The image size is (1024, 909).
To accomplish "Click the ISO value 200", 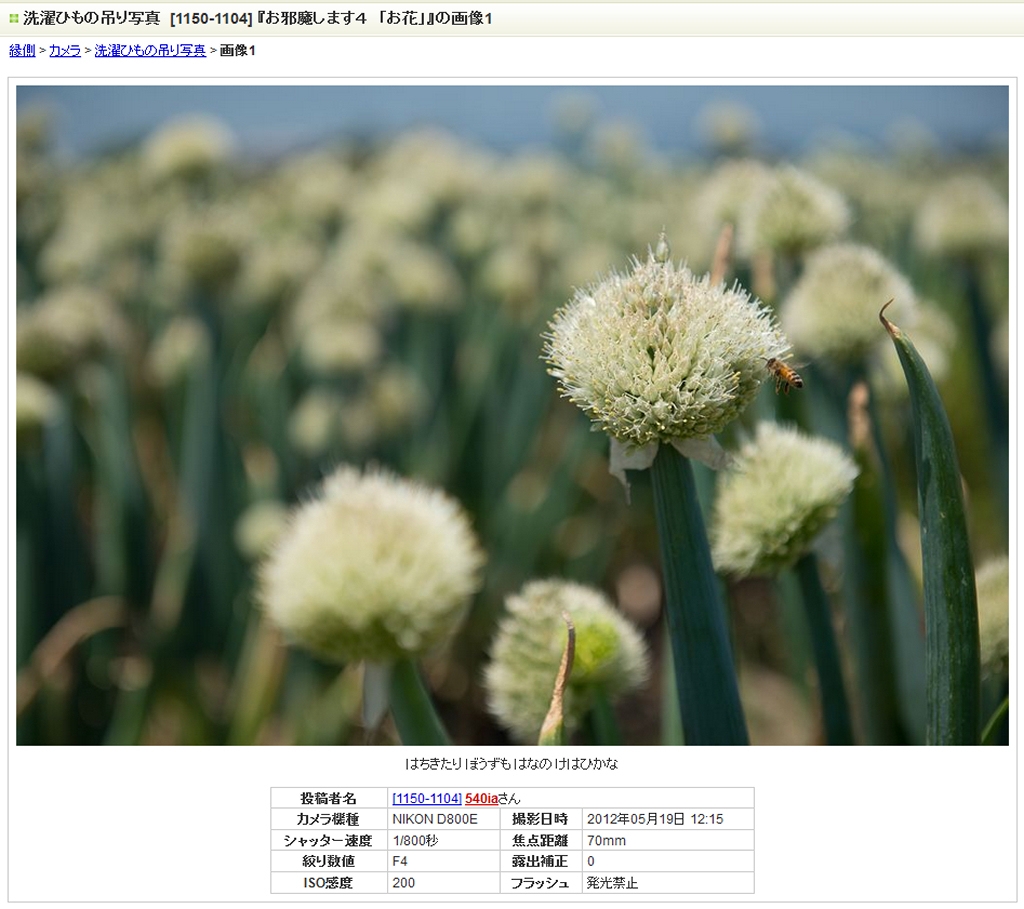I will (x=404, y=883).
